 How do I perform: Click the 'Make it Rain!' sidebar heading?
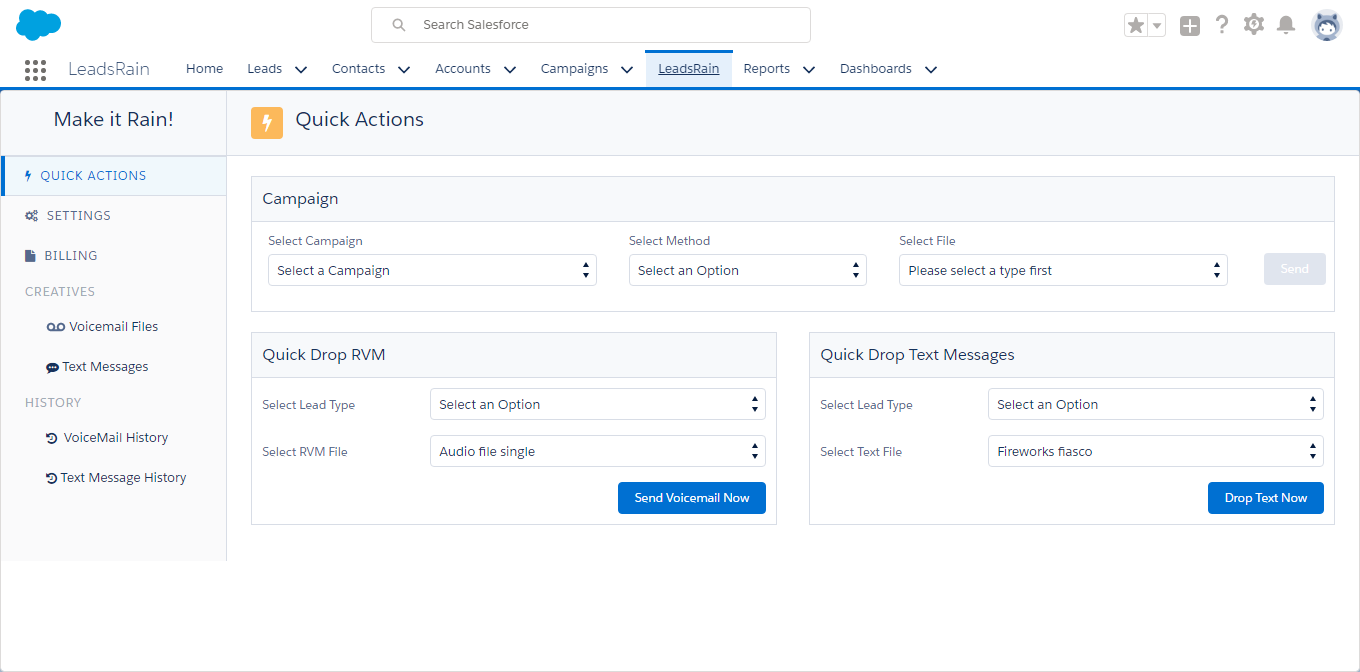point(114,120)
